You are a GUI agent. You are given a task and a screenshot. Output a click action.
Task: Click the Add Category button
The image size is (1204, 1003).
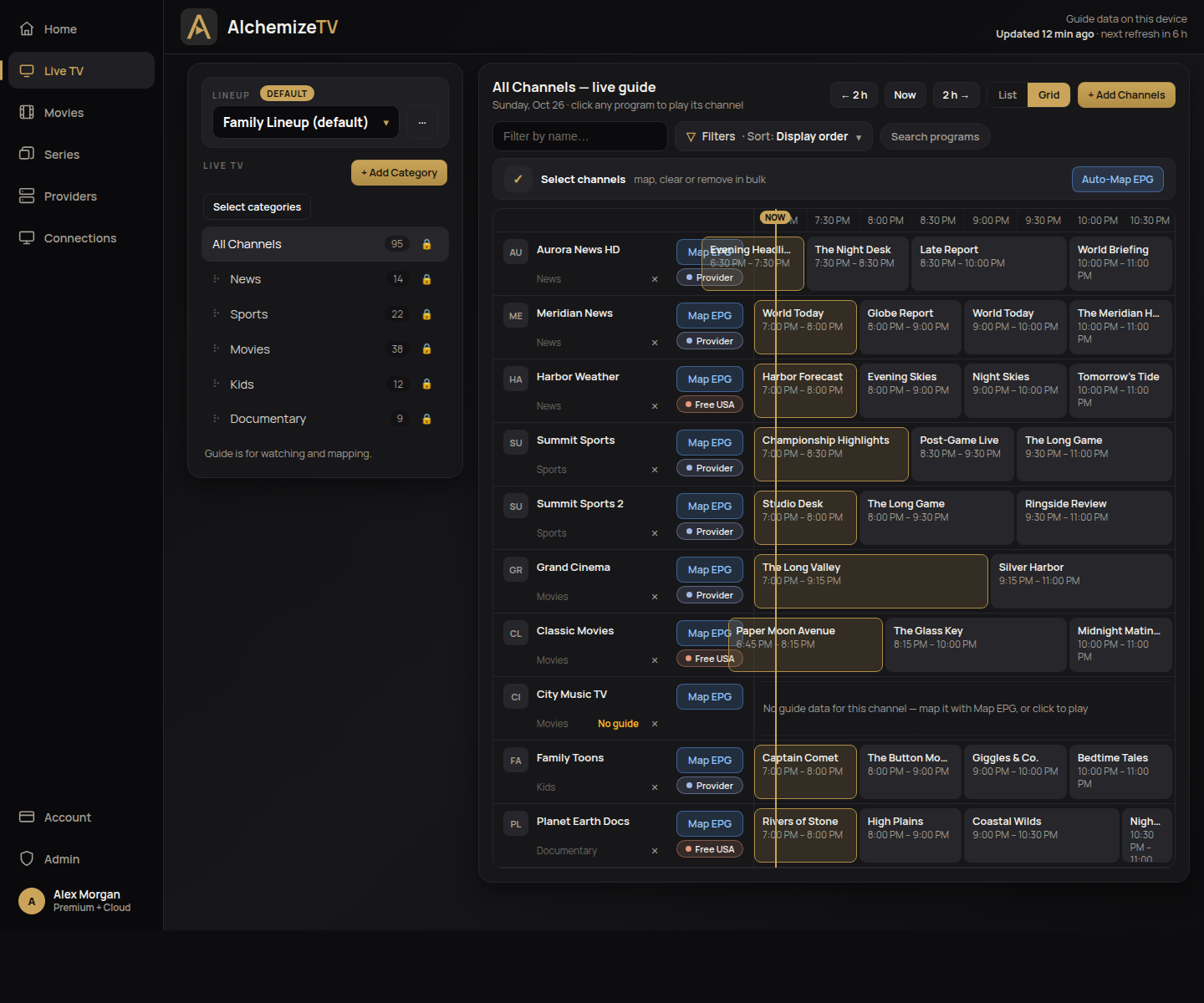pos(399,172)
